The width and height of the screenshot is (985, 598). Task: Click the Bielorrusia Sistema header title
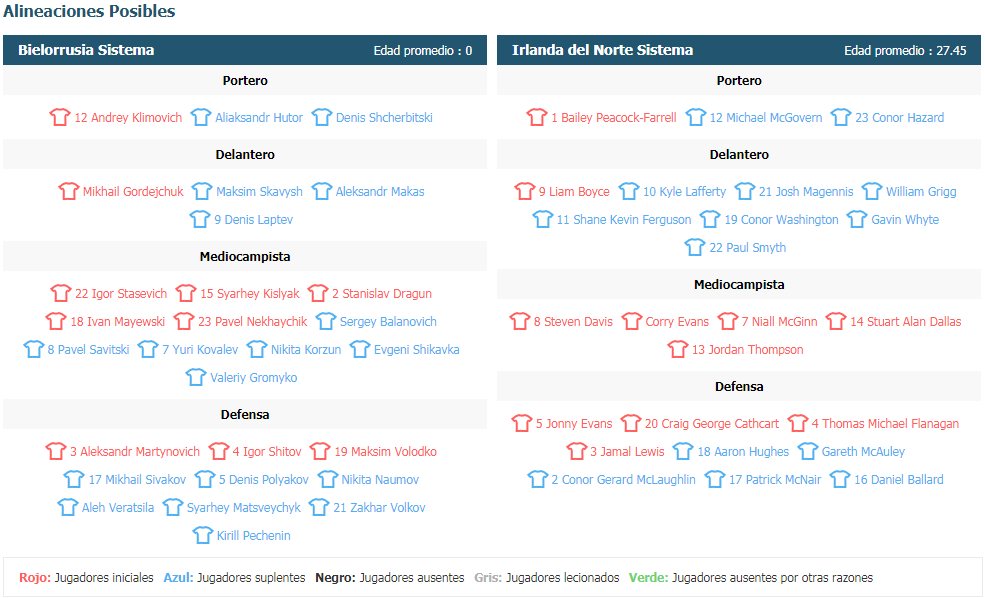(x=86, y=50)
